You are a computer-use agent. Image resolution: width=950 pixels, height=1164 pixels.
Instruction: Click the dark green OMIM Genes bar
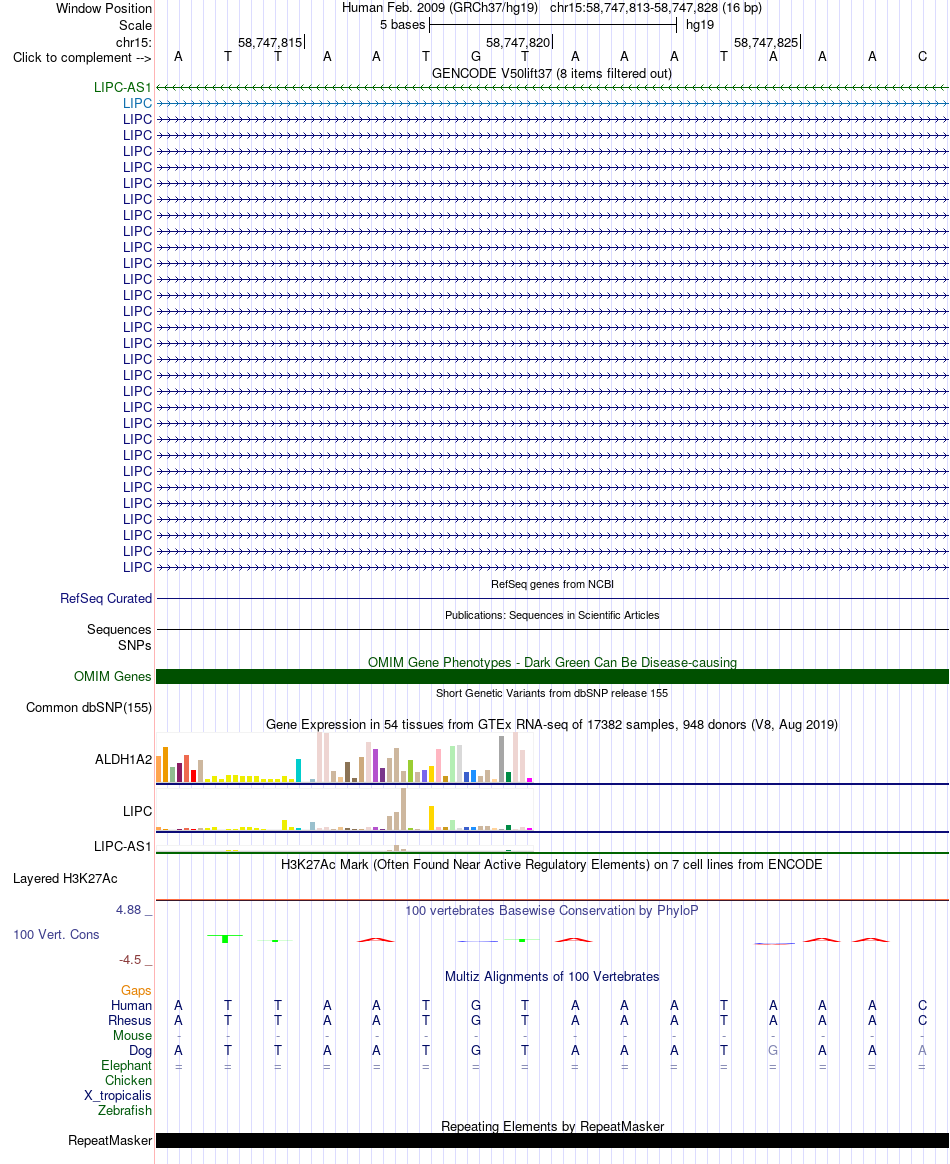(x=552, y=676)
